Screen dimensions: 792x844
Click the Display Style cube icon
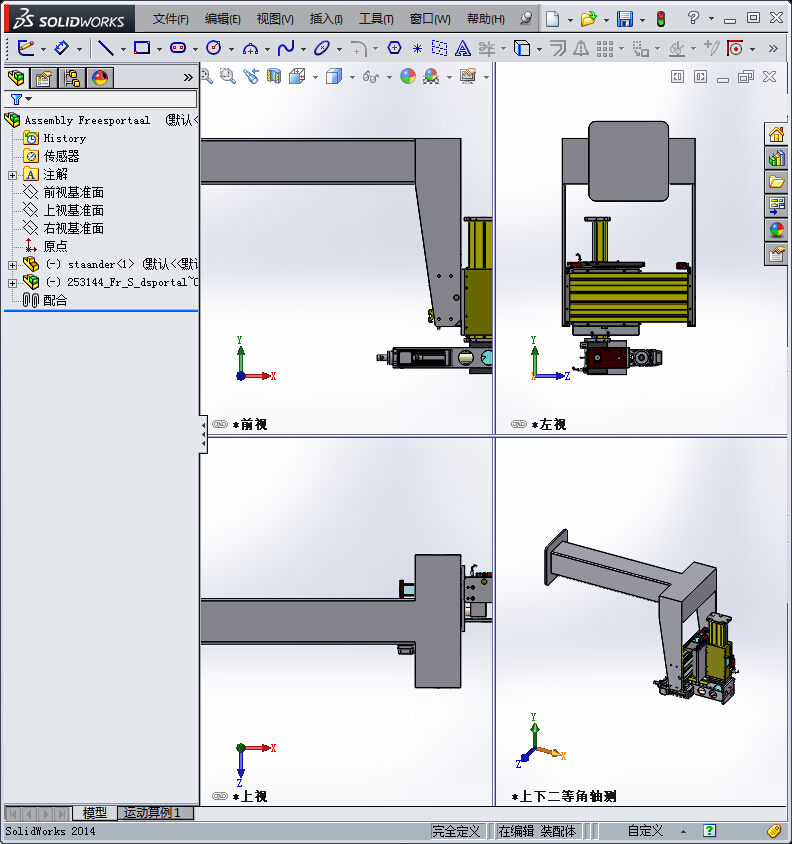pos(334,76)
